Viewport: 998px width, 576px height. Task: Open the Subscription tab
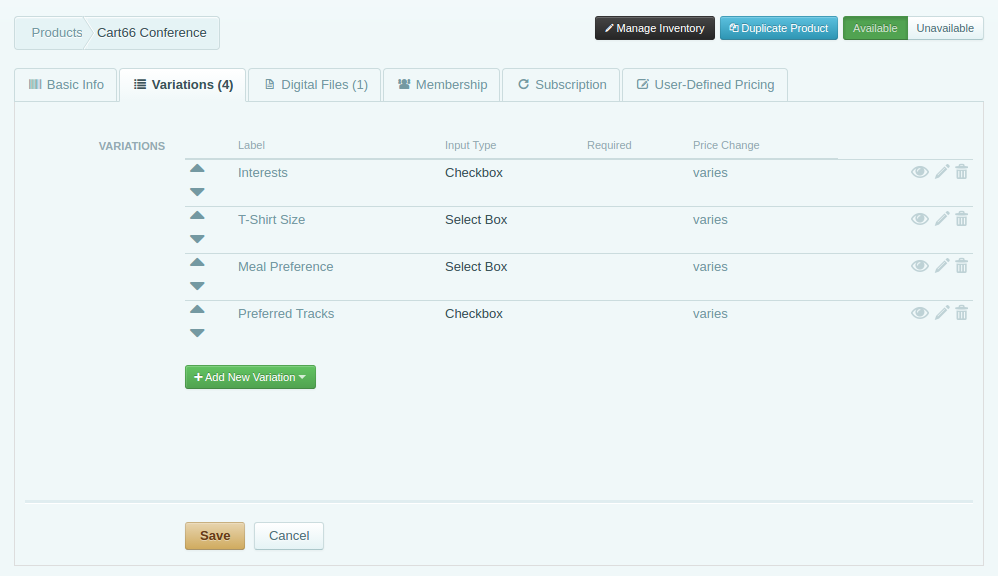[x=562, y=85]
